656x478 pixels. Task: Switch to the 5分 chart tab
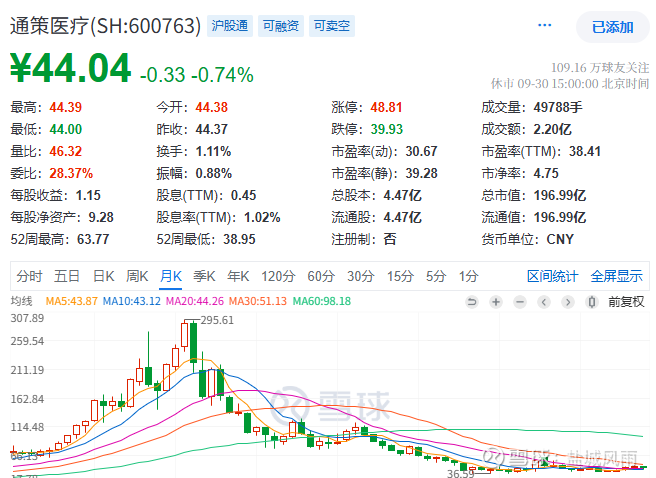point(436,276)
